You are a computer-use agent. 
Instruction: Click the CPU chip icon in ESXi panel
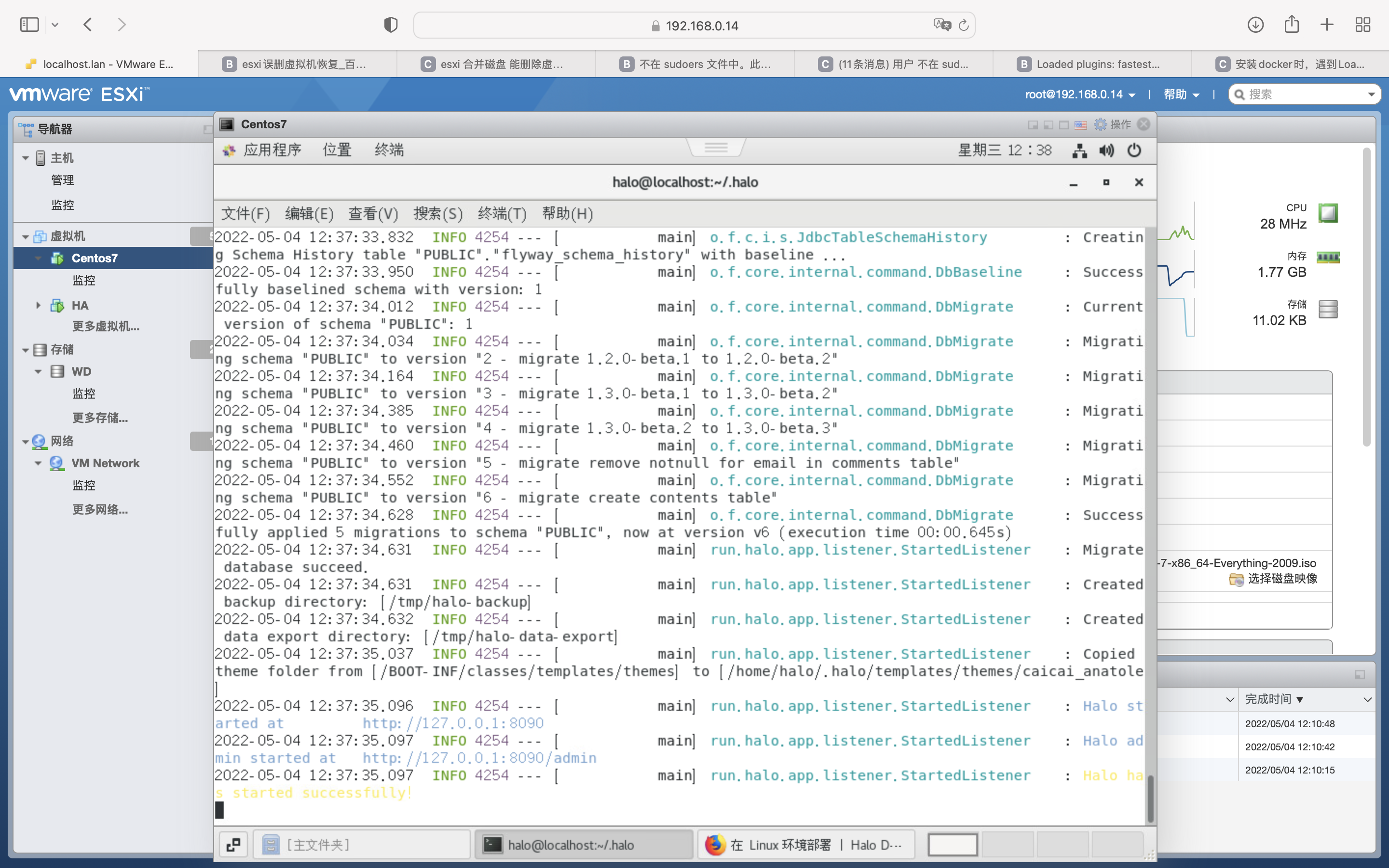click(x=1328, y=214)
